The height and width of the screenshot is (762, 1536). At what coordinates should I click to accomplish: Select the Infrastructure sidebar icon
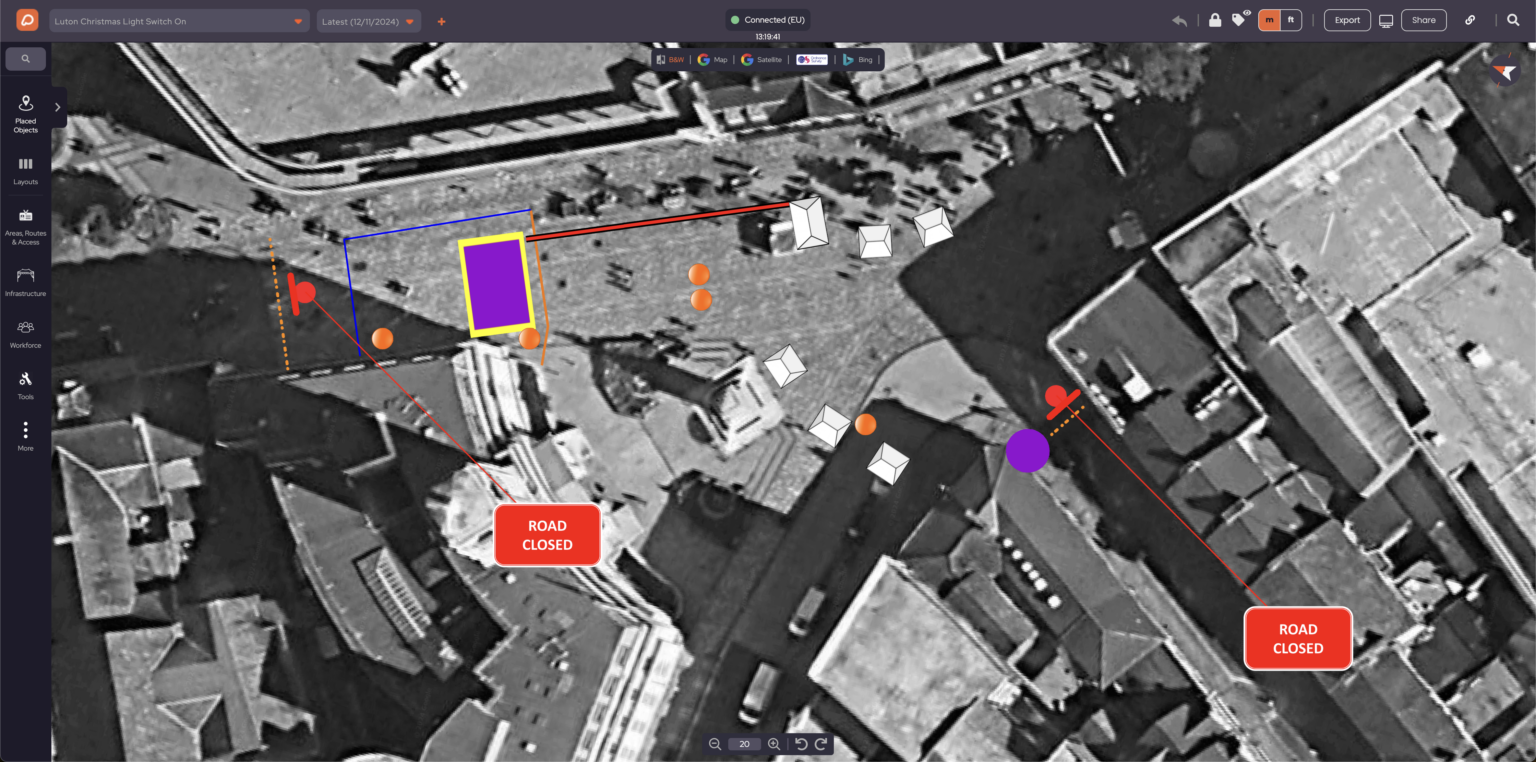point(25,281)
